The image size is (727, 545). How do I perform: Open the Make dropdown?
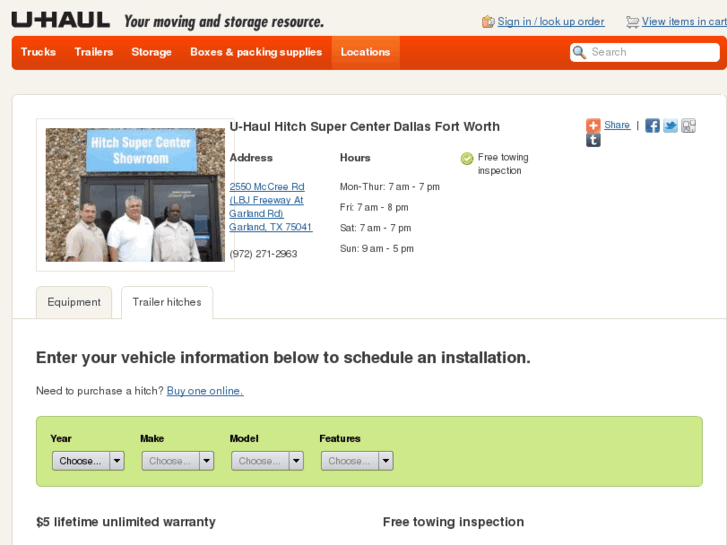pos(178,461)
